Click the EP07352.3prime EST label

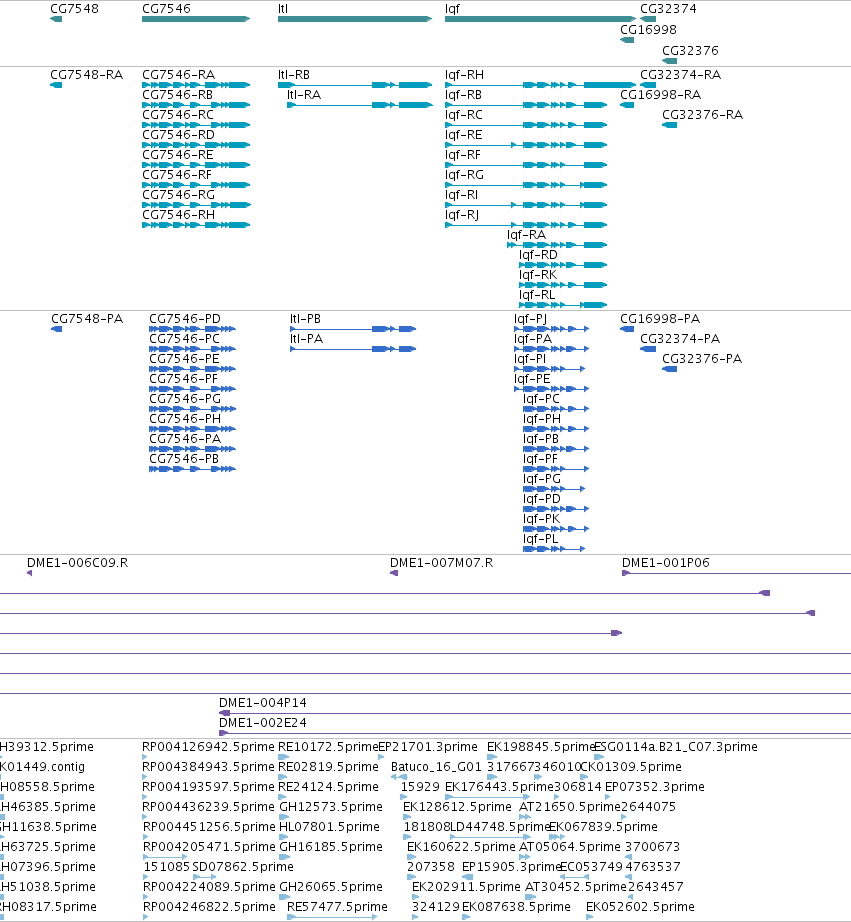655,787
